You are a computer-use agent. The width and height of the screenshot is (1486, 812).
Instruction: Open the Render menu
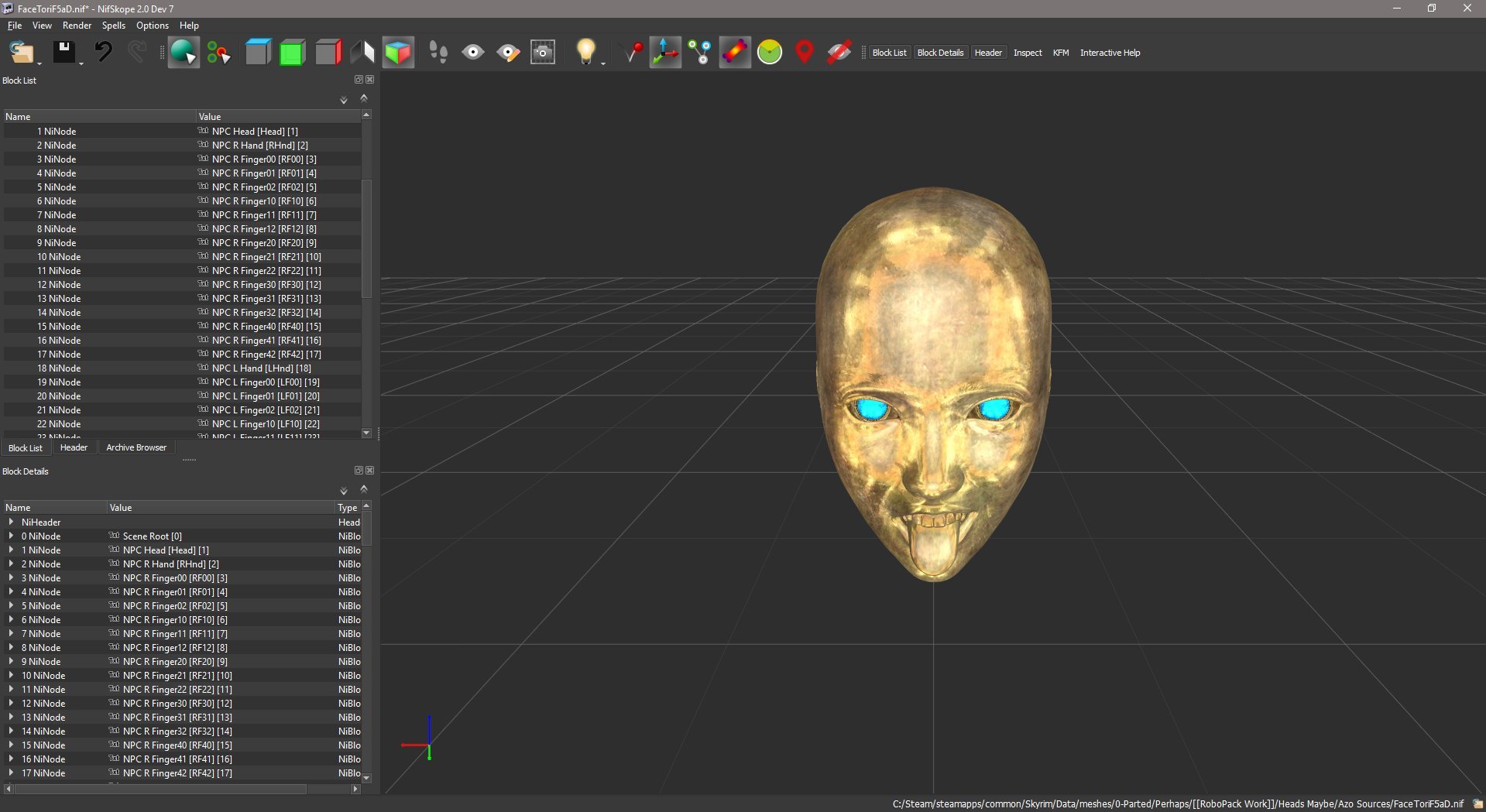(77, 26)
